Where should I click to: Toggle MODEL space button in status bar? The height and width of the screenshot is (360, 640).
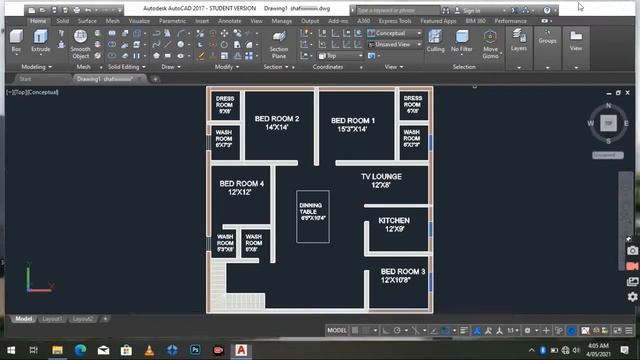[x=337, y=330]
